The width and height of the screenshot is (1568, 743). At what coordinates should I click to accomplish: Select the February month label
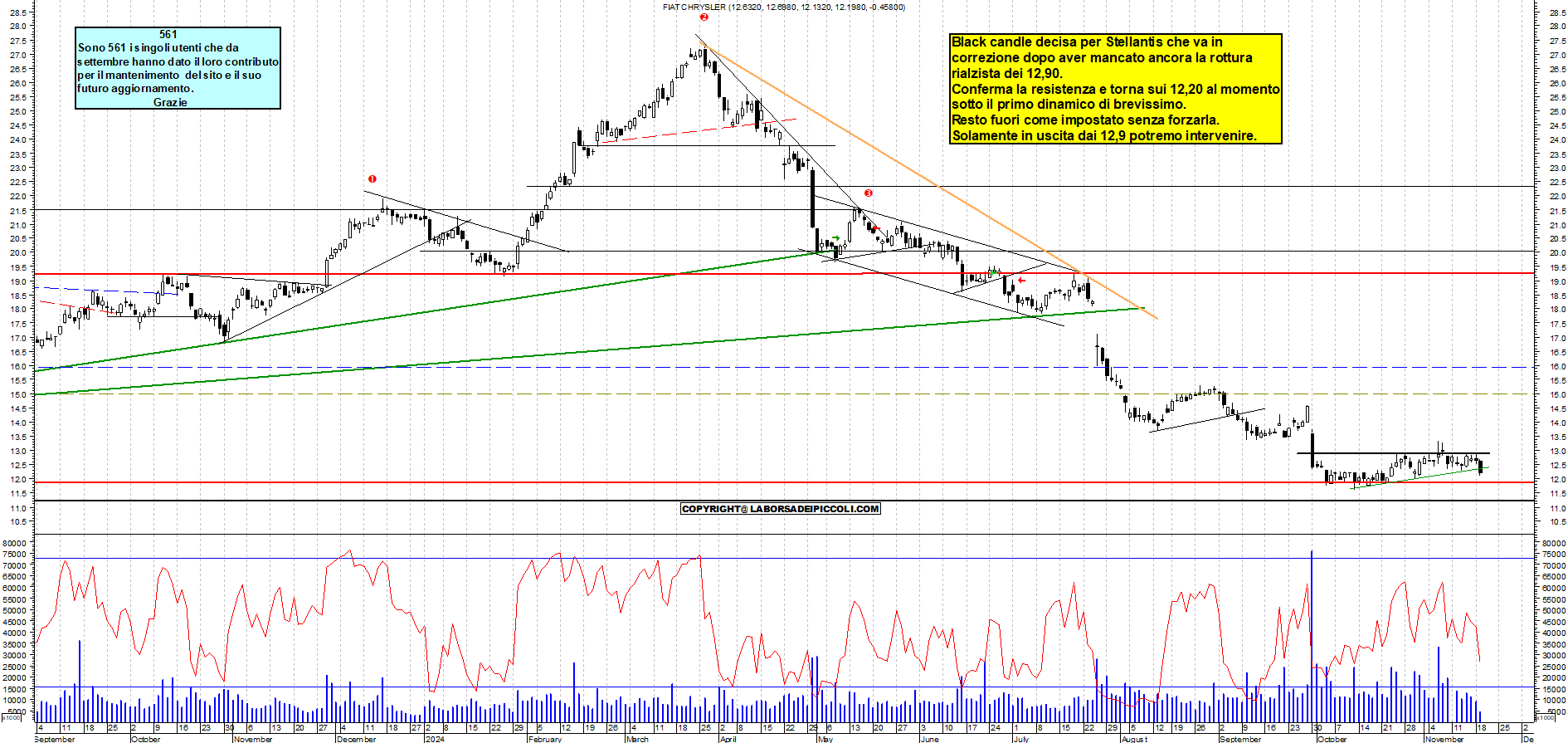[545, 739]
